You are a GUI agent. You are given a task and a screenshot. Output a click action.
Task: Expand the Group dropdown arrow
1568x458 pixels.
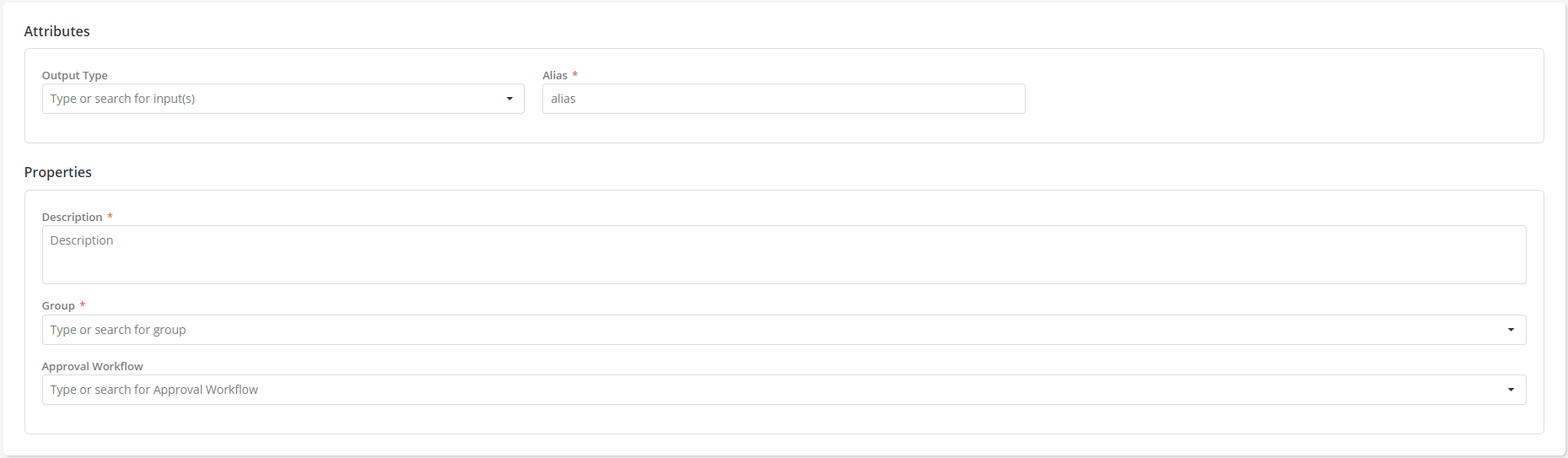[1511, 330]
